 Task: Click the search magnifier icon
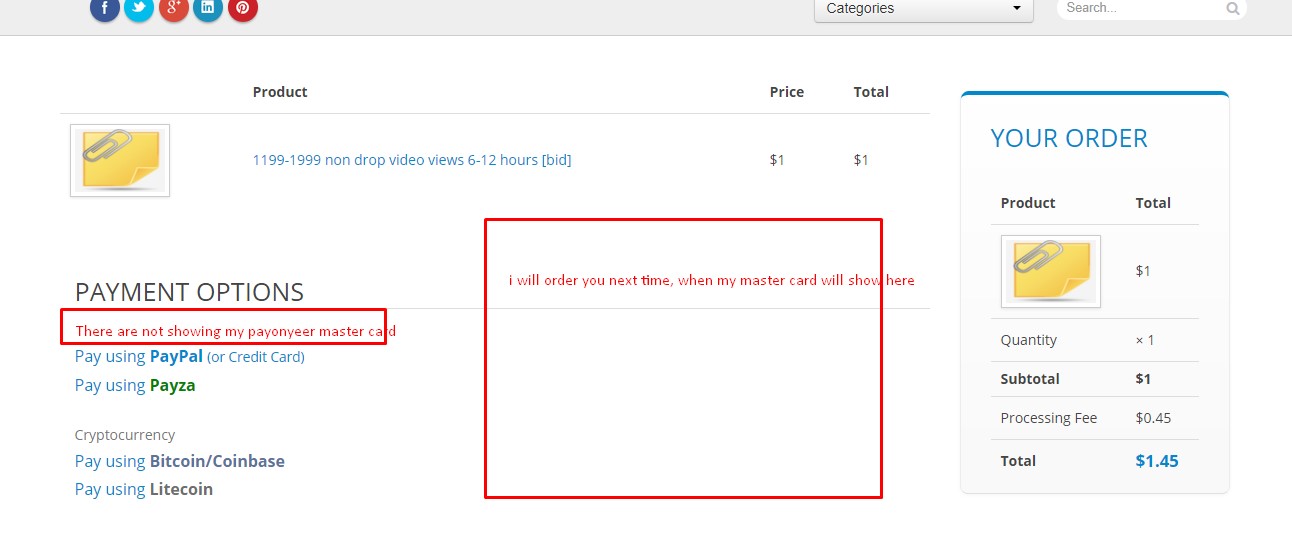pos(1233,9)
